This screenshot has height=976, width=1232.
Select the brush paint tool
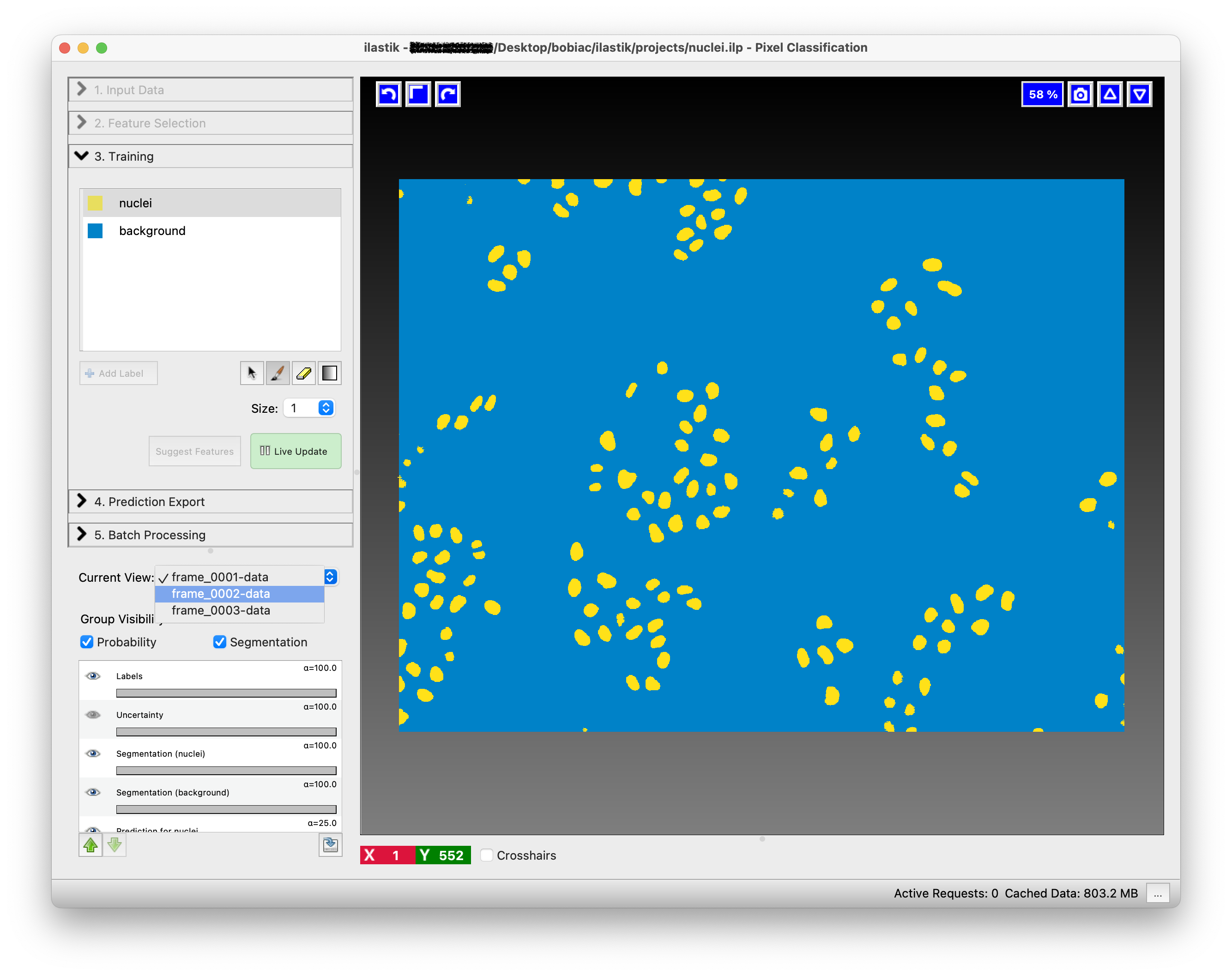click(x=278, y=373)
